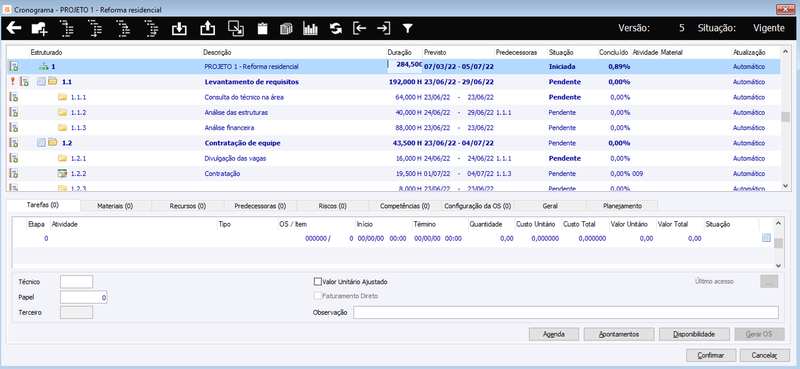This screenshot has width=800, height=369.
Task: Open the Planejamento tab
Action: [622, 206]
